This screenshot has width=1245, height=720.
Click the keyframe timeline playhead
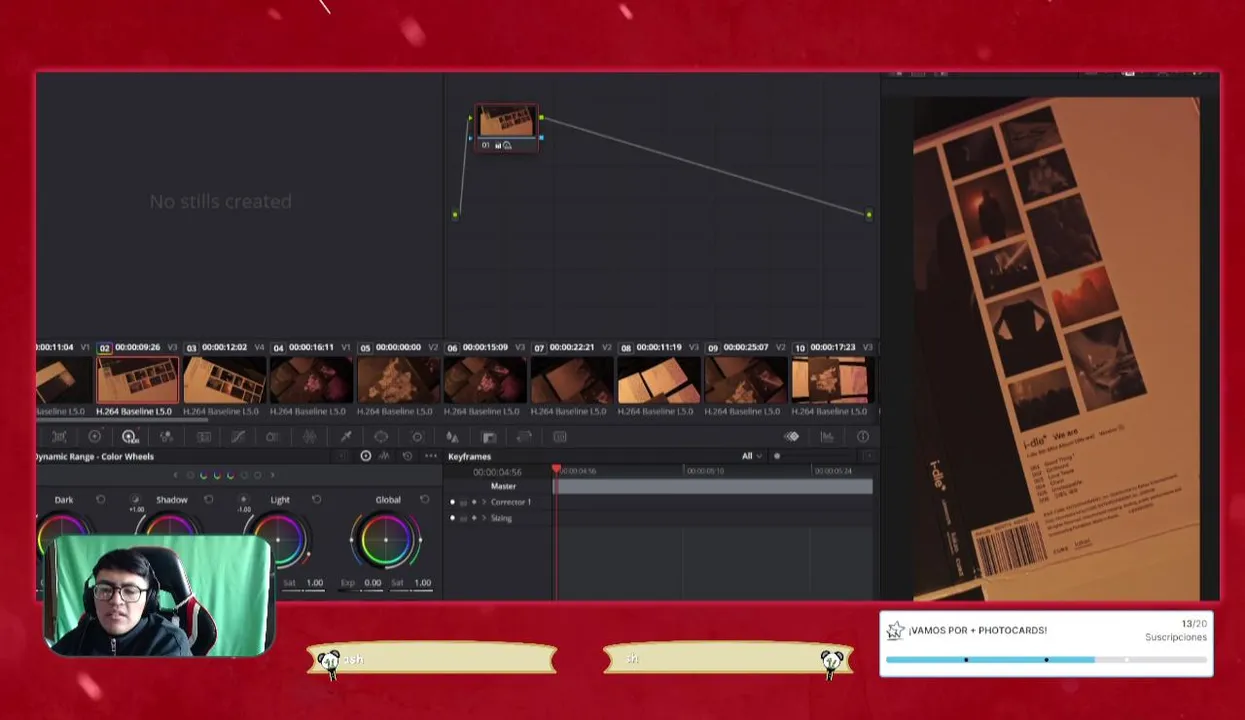coord(556,469)
